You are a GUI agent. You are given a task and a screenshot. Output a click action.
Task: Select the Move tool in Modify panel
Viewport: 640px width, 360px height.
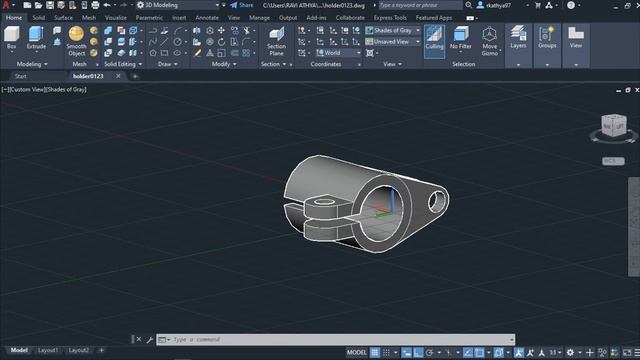[221, 31]
